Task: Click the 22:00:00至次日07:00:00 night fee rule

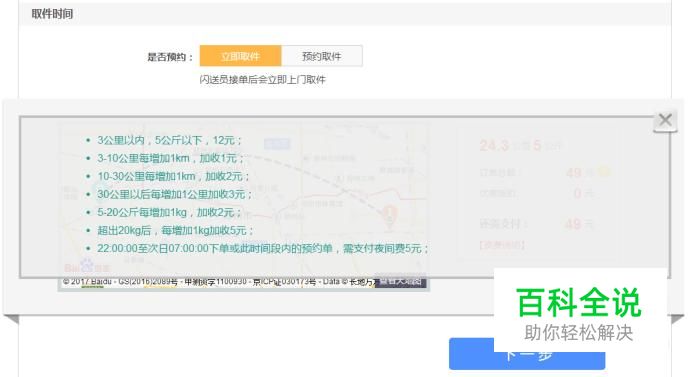Action: [263, 249]
